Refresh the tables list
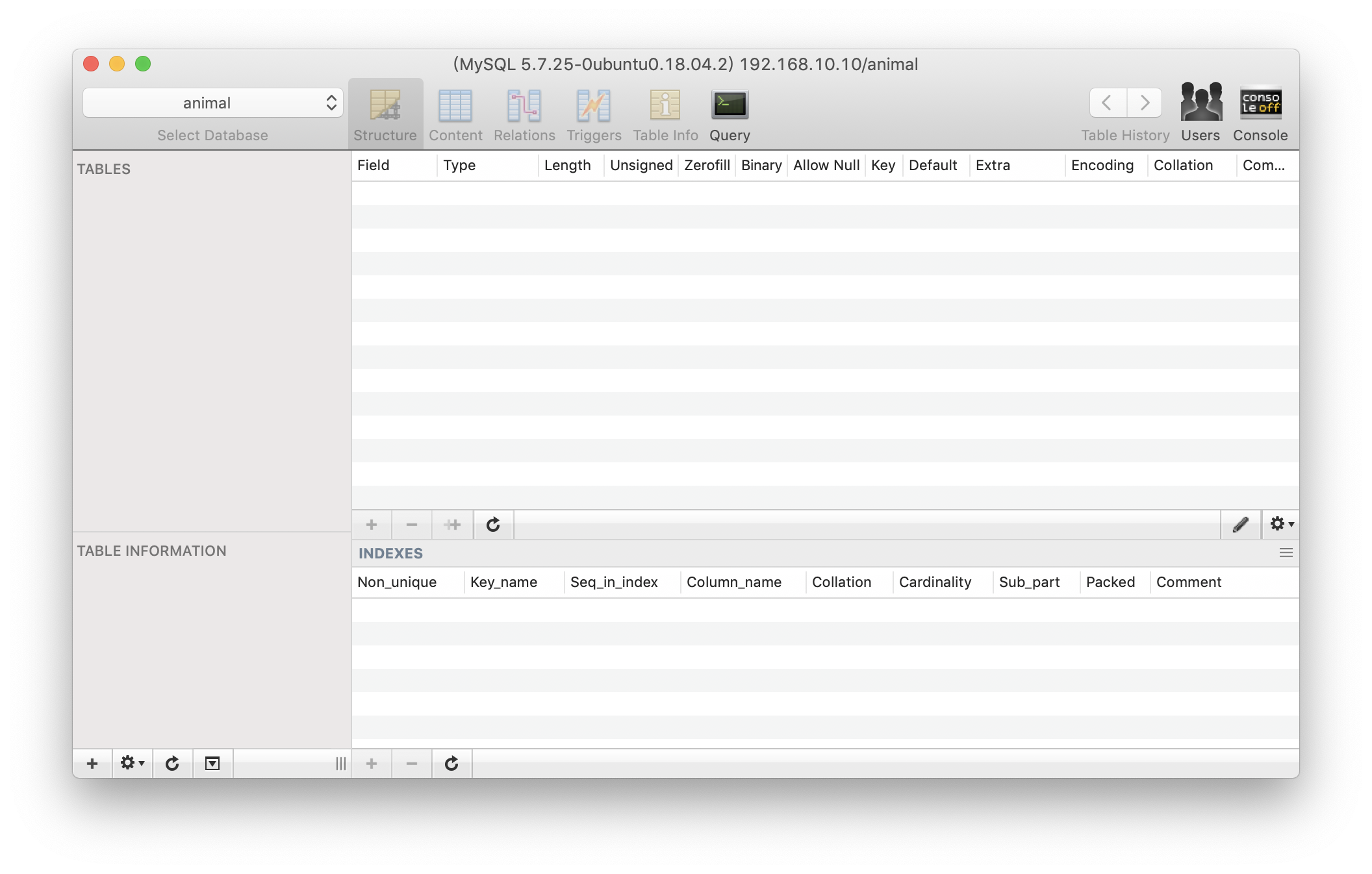Image resolution: width=1372 pixels, height=874 pixels. [172, 764]
